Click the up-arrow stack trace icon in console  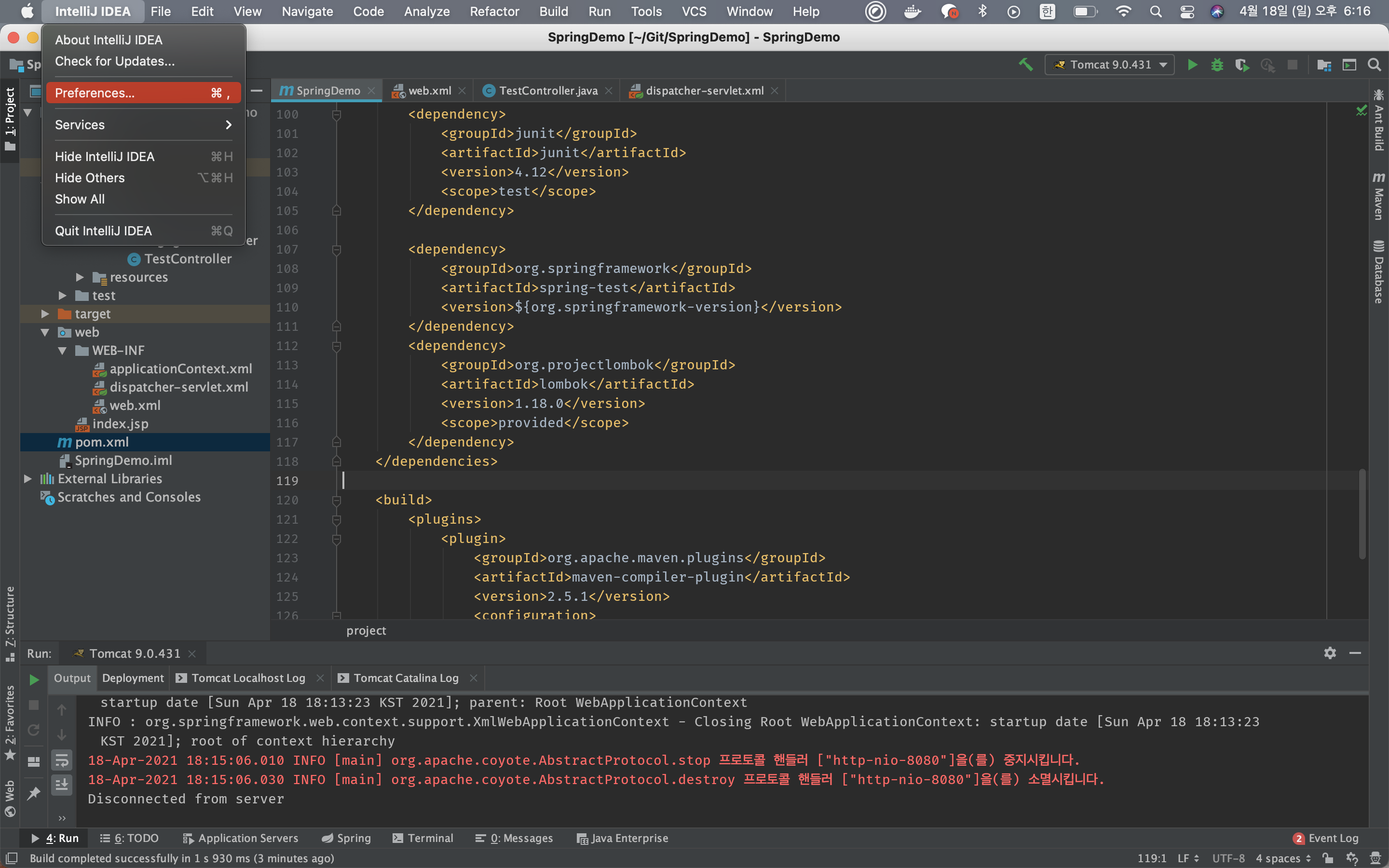[x=62, y=710]
